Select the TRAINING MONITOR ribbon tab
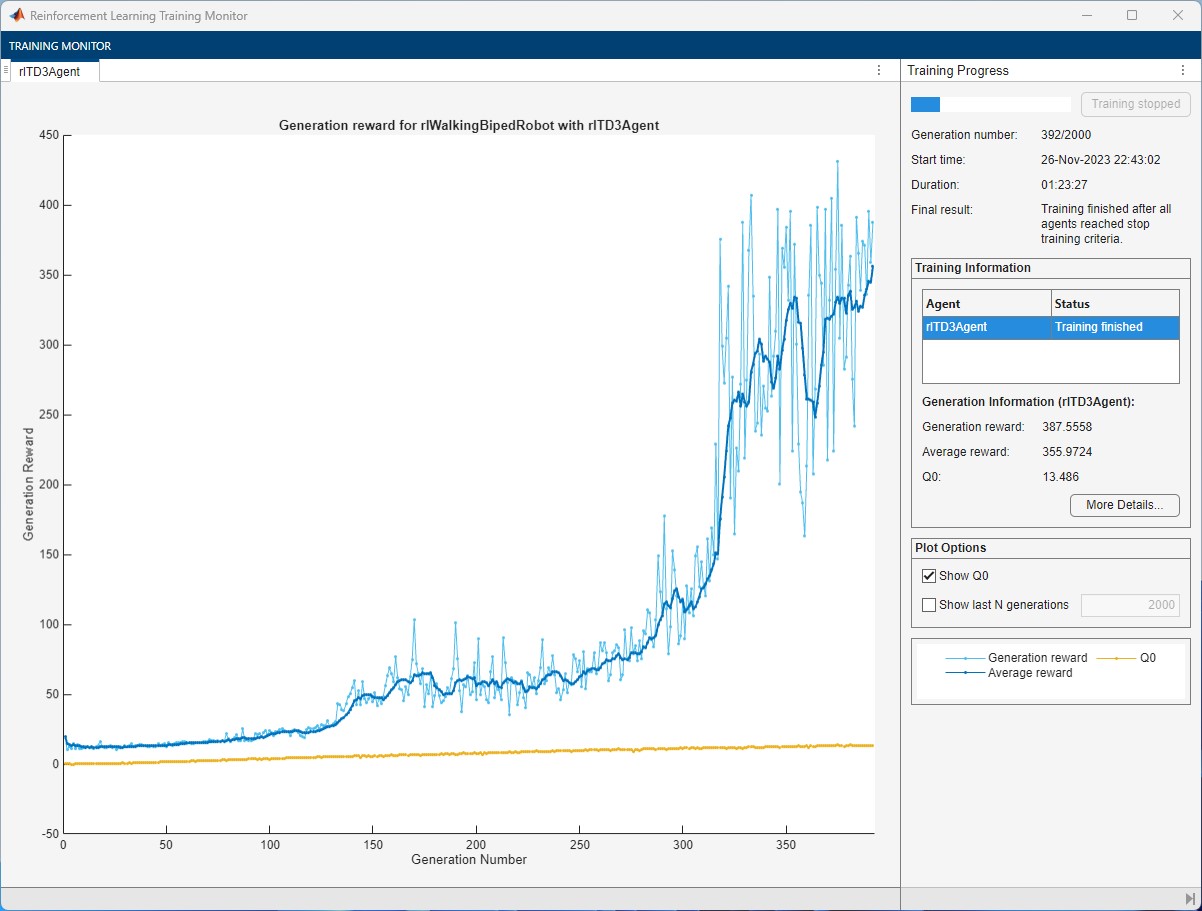Screen dimensions: 1202x911 coord(60,46)
